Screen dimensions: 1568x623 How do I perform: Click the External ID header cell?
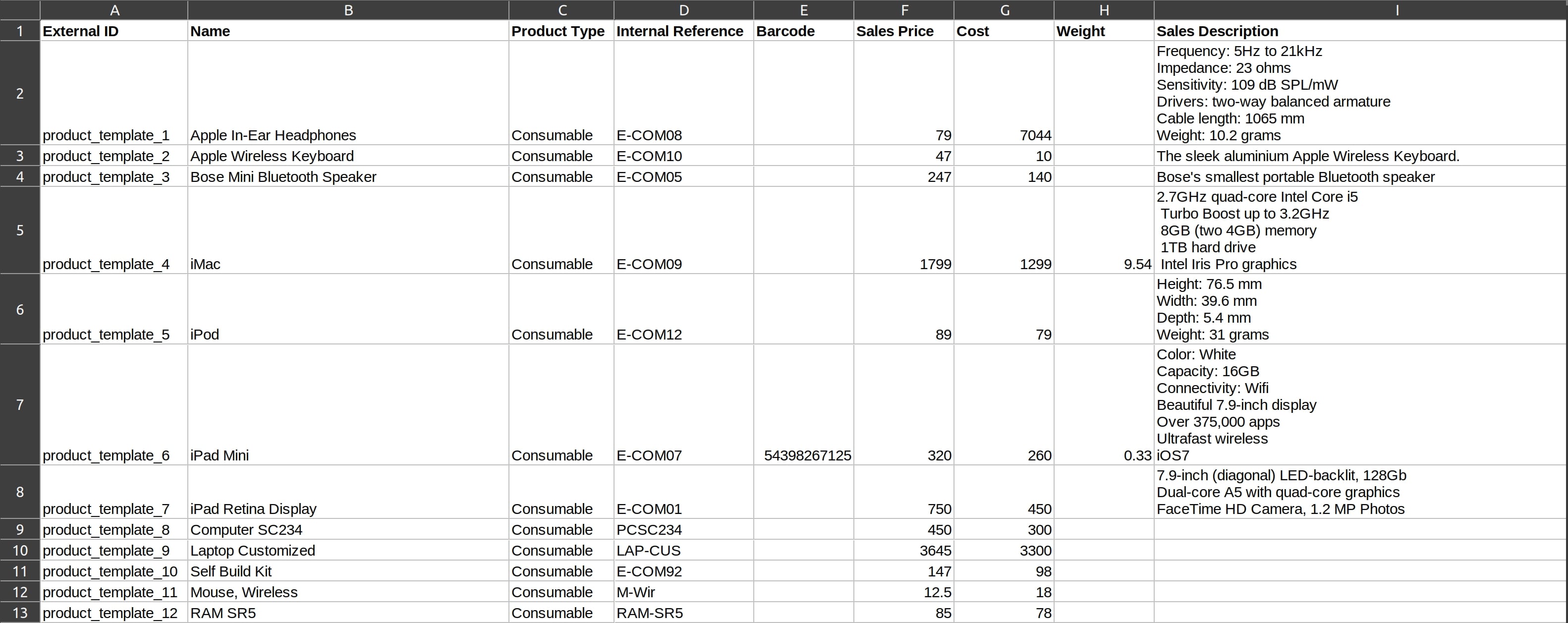coord(114,31)
